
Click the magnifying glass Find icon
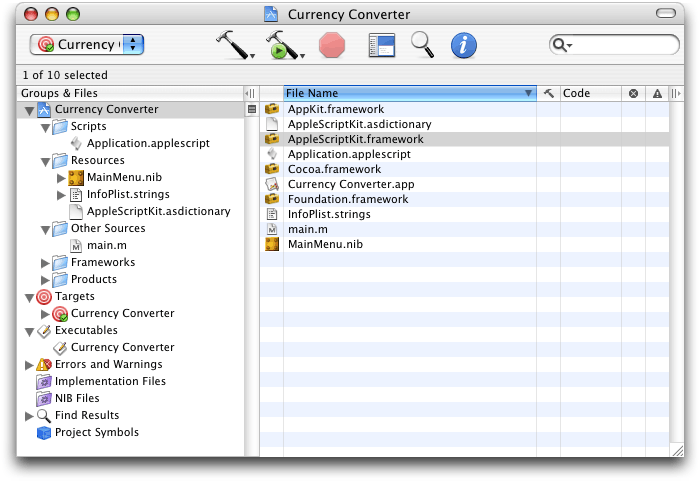point(422,45)
